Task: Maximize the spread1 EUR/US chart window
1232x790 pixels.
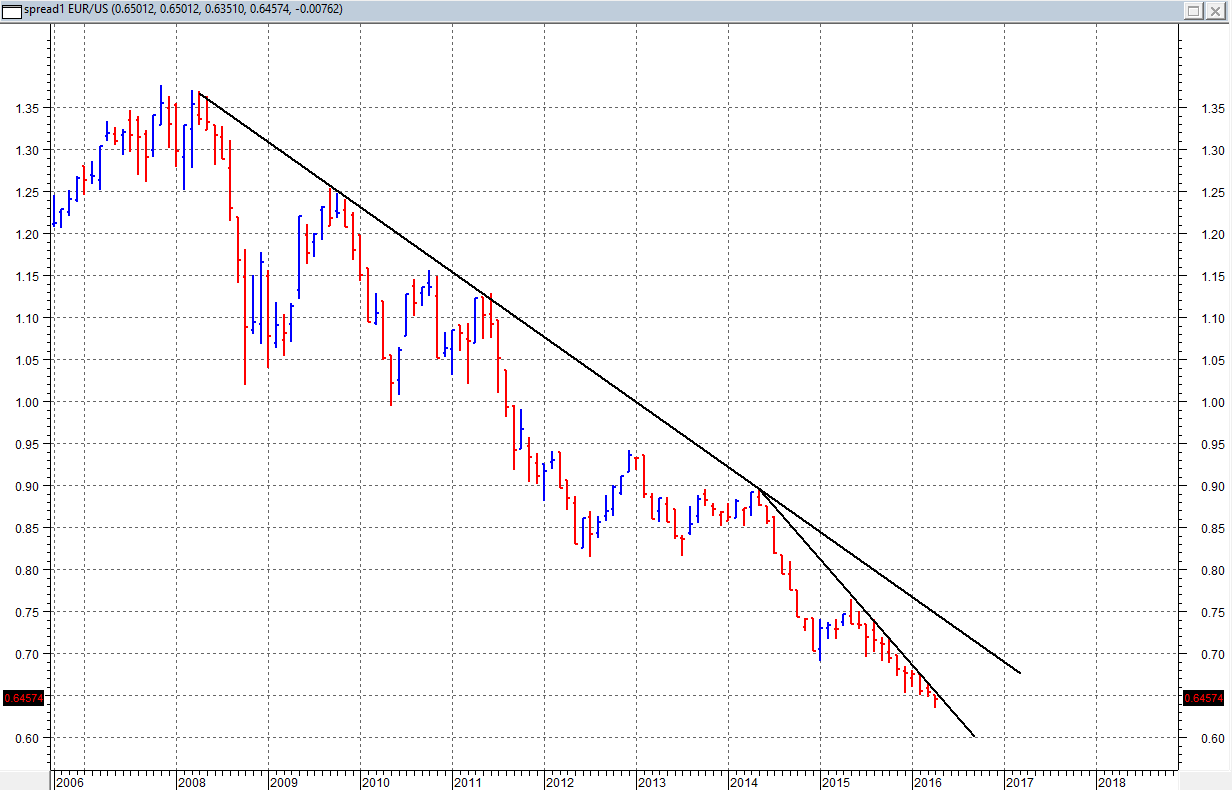Action: click(1194, 10)
